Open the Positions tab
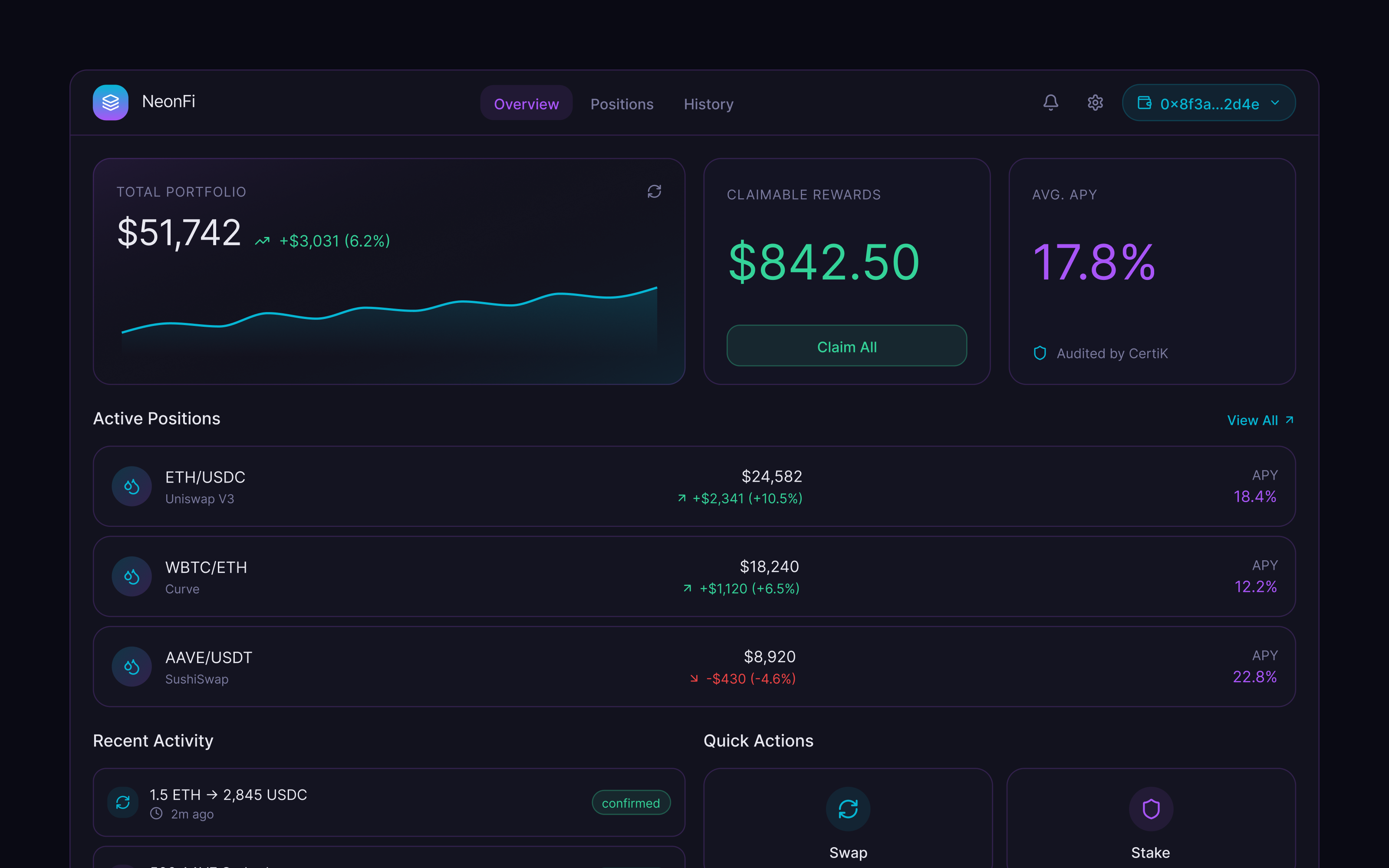The height and width of the screenshot is (868, 1389). tap(622, 104)
